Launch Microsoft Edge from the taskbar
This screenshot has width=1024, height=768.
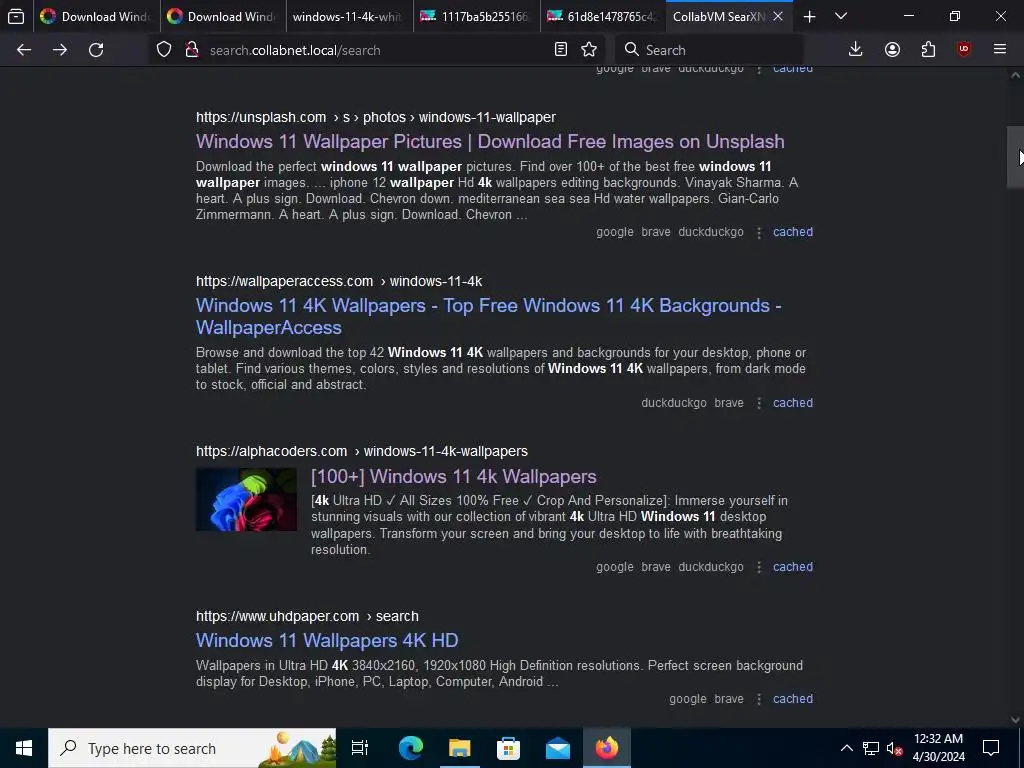410,748
